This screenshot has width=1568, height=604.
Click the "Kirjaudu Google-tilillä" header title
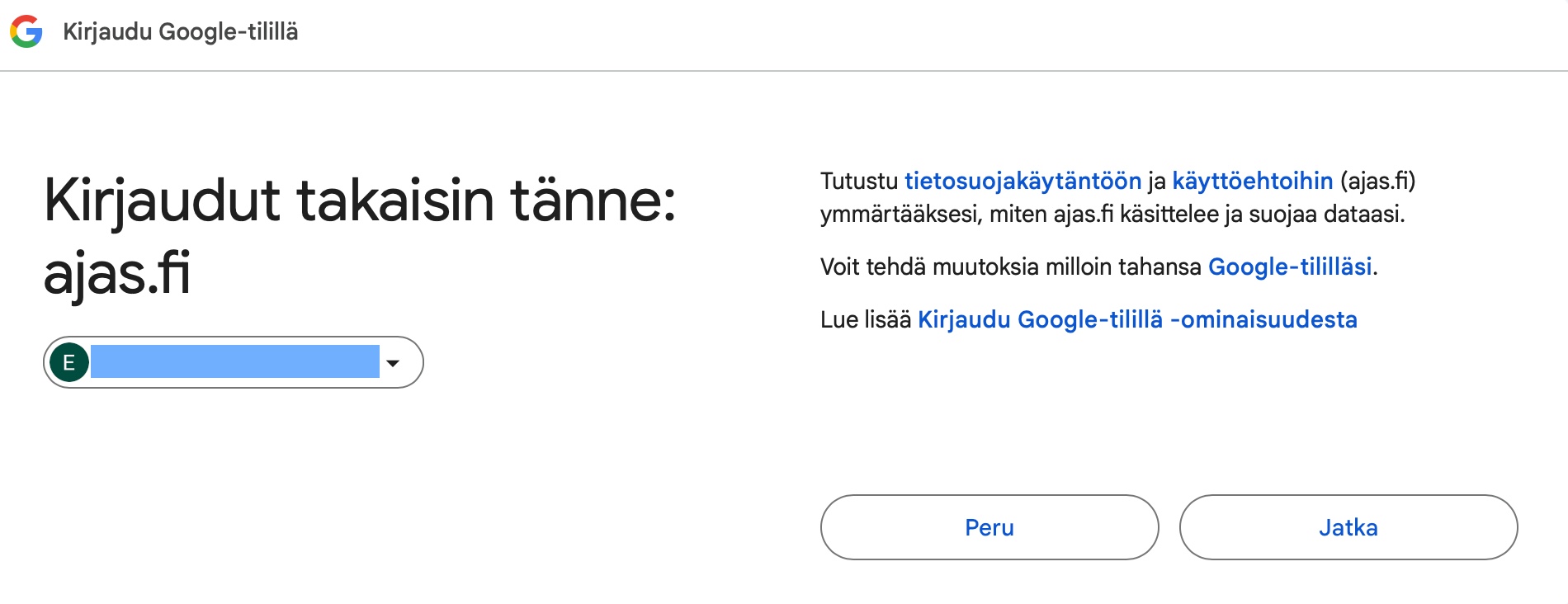pos(181,31)
